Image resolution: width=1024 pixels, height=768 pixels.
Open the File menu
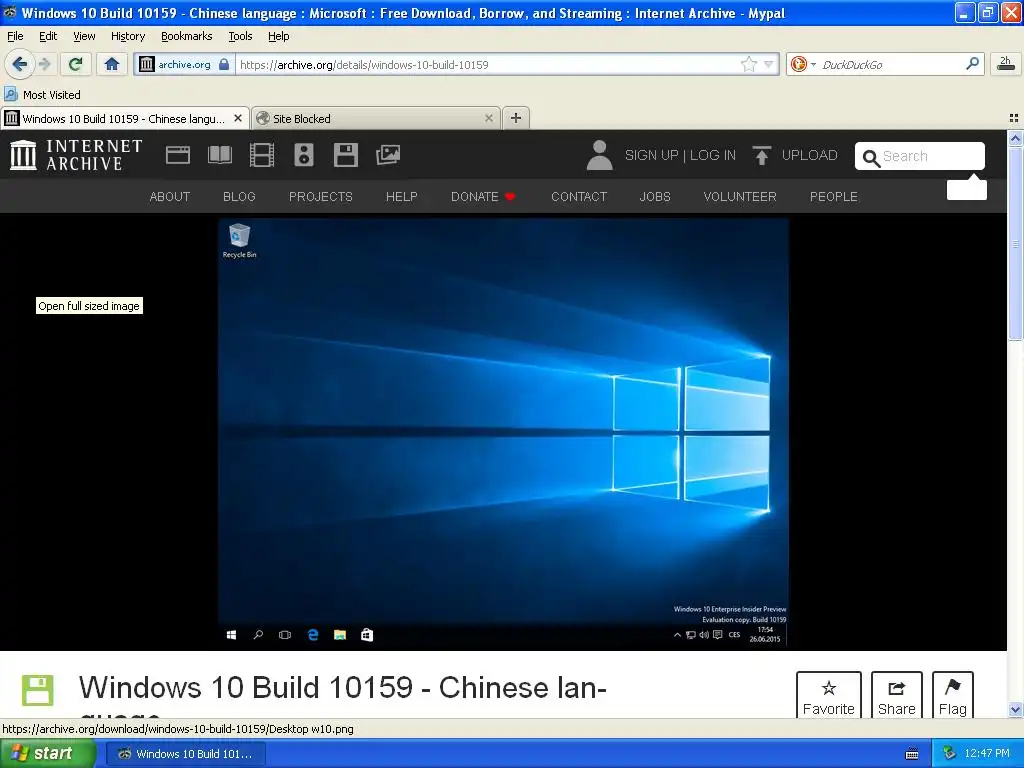(x=15, y=36)
